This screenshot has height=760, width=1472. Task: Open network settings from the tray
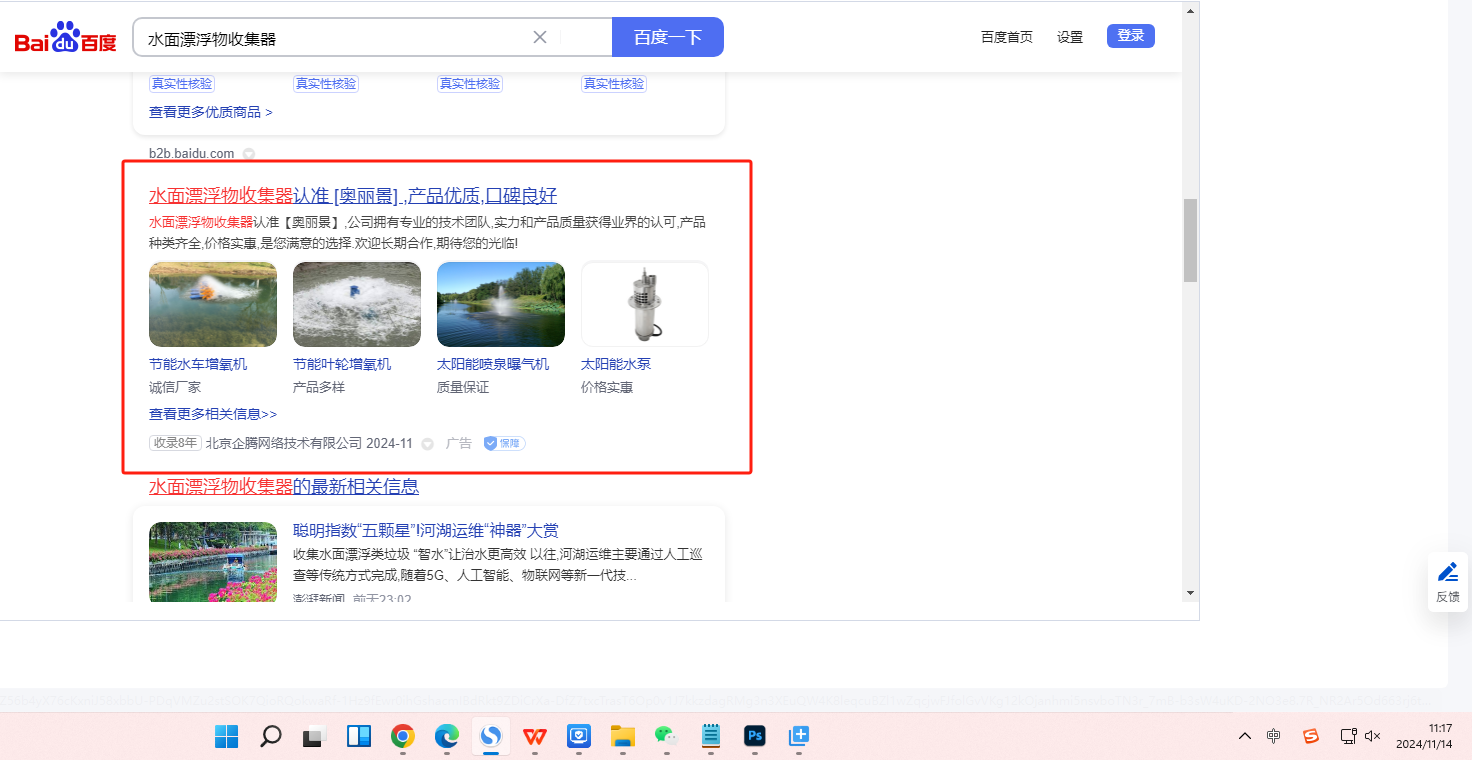pos(1348,737)
